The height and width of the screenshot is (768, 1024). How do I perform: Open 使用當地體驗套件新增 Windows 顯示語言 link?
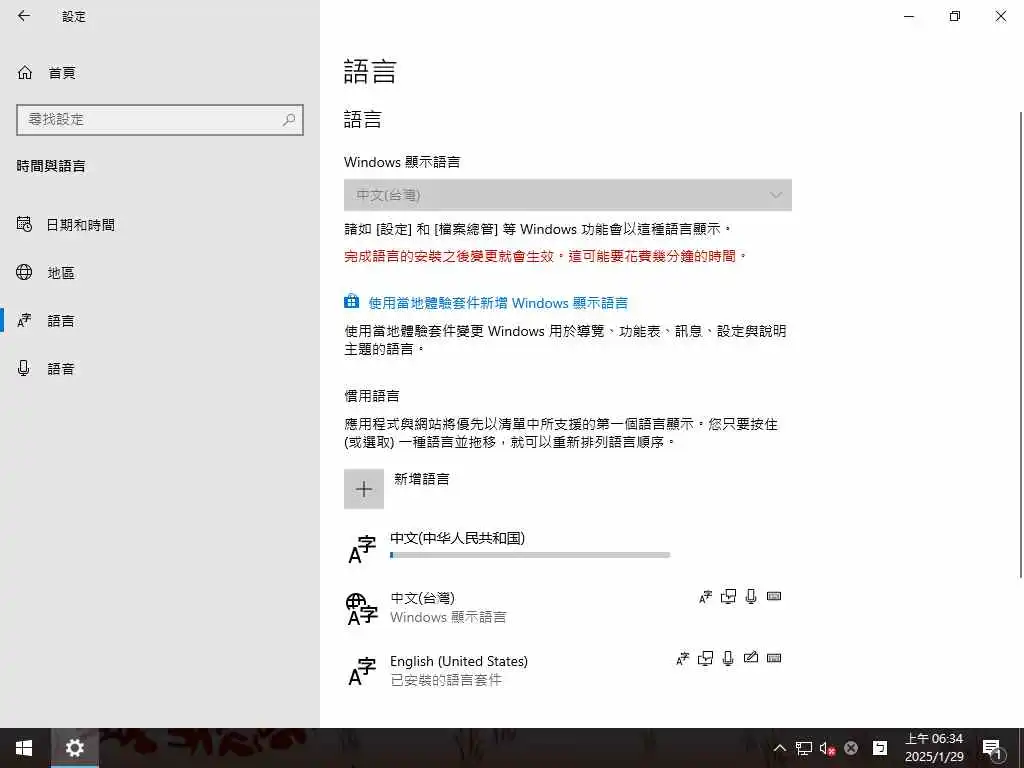click(498, 303)
